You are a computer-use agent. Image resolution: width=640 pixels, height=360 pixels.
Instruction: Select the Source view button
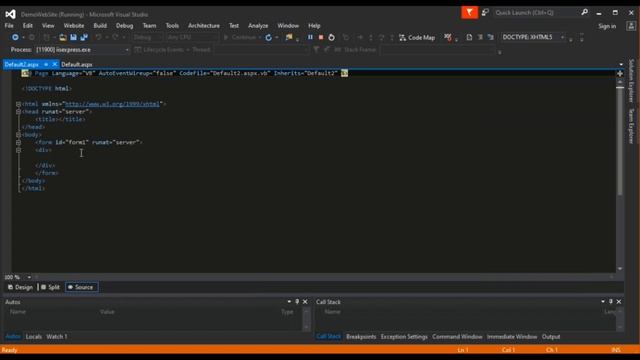coord(81,287)
